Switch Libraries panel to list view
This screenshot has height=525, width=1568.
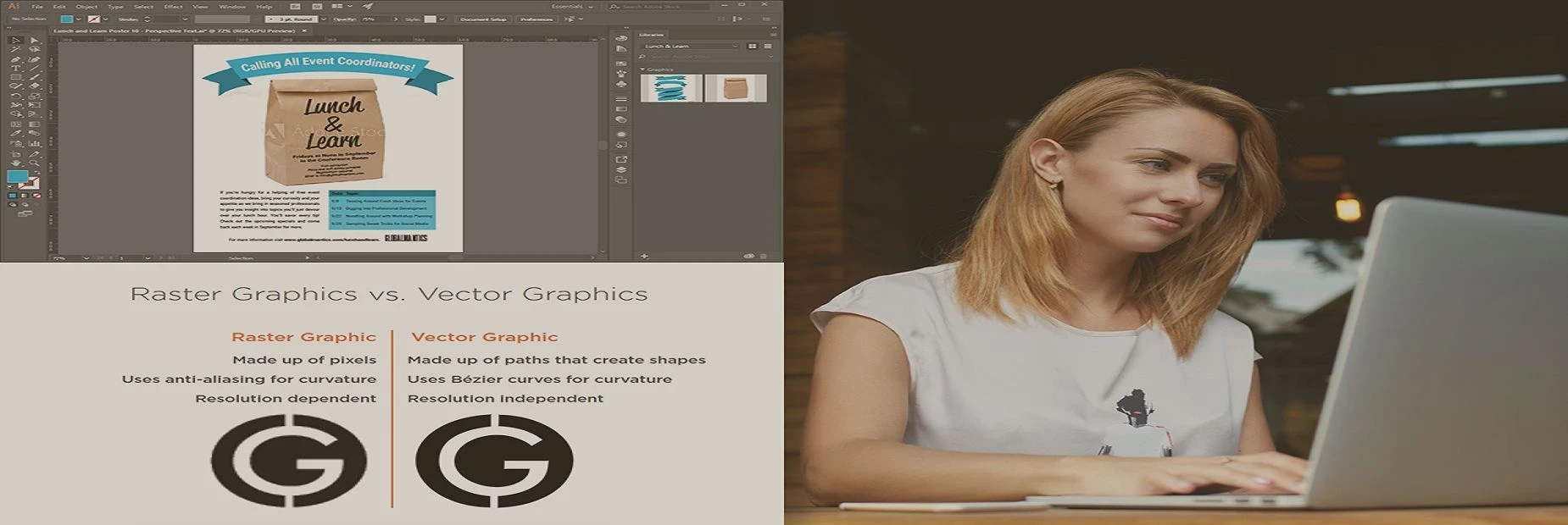tap(767, 47)
